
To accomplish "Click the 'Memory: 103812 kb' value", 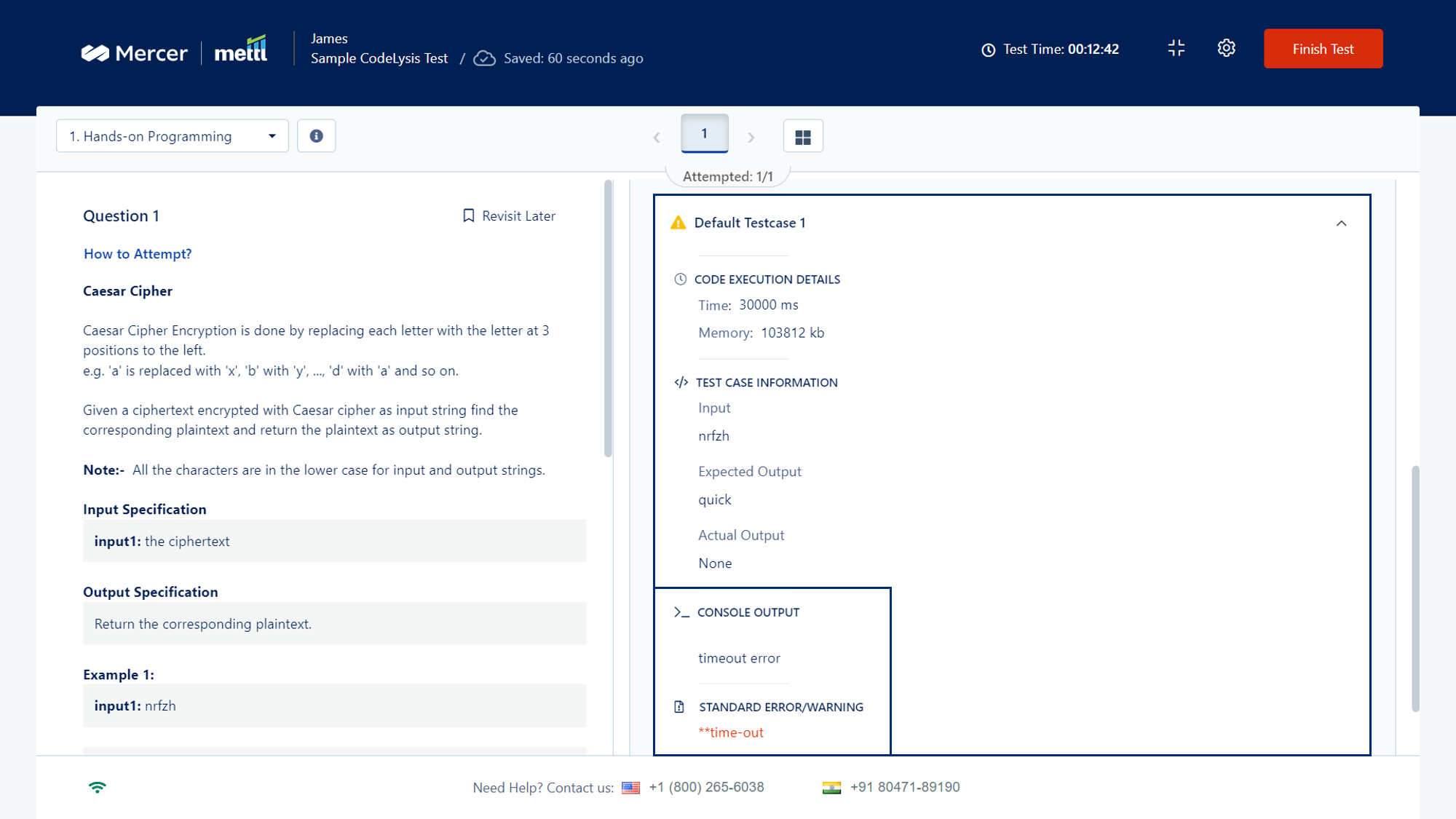I will [x=761, y=333].
